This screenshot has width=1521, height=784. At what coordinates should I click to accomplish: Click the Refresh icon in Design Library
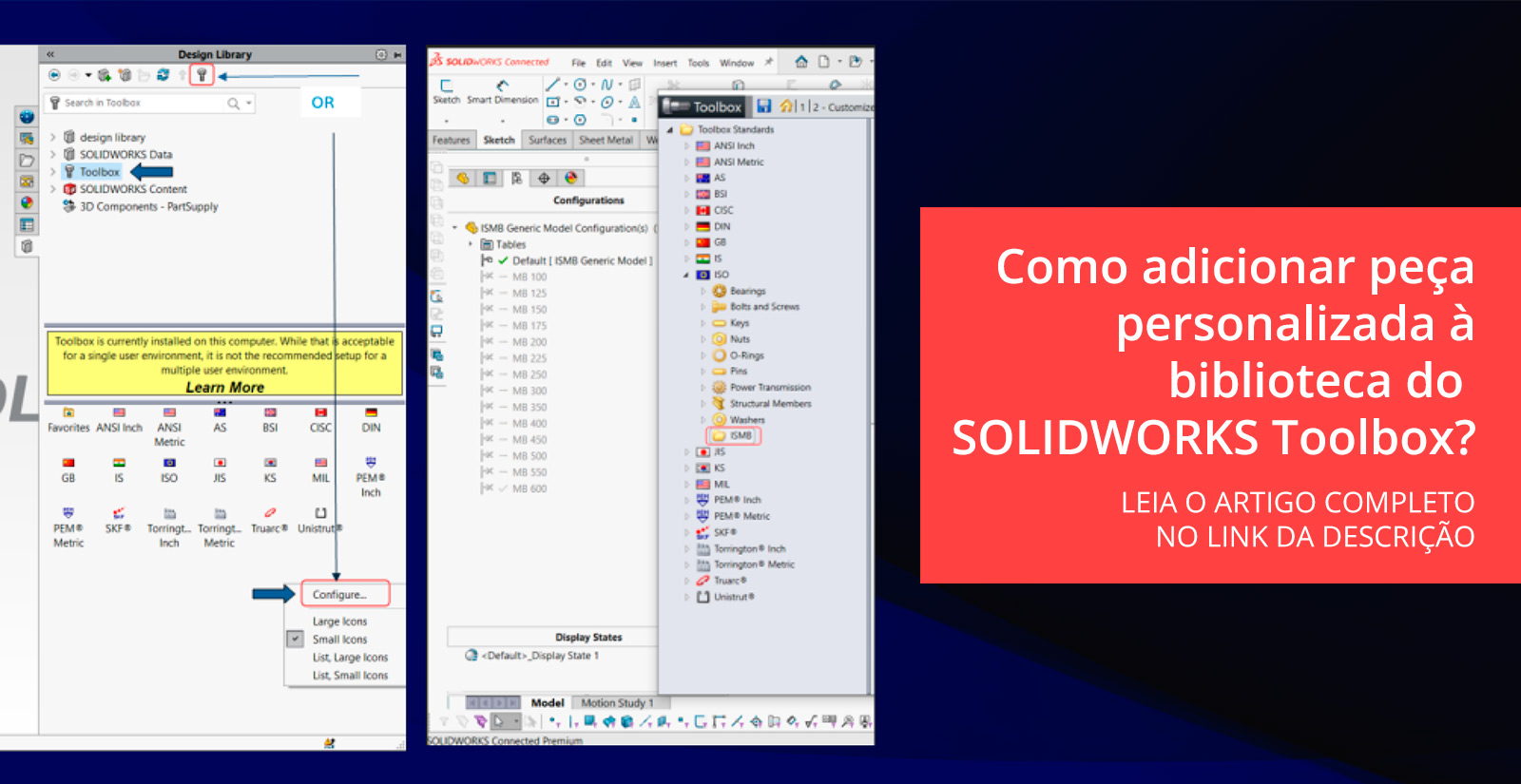pos(163,75)
